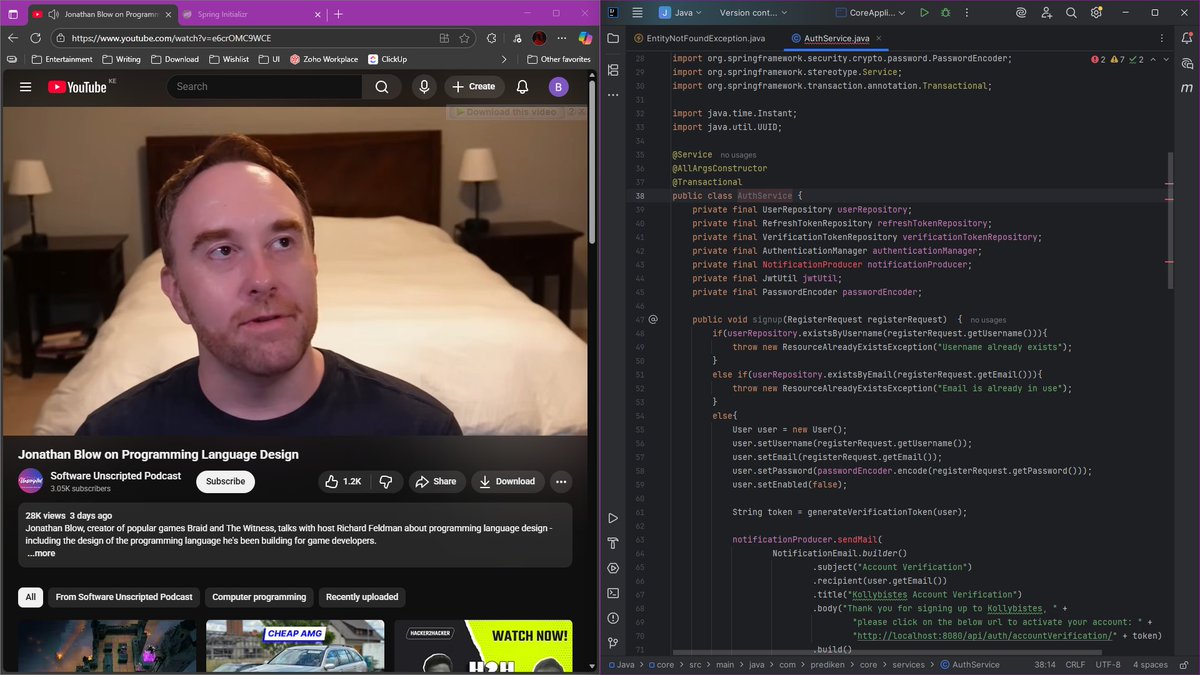Viewport: 1200px width, 675px height.
Task: Open new browser tab plus button
Action: (x=338, y=14)
